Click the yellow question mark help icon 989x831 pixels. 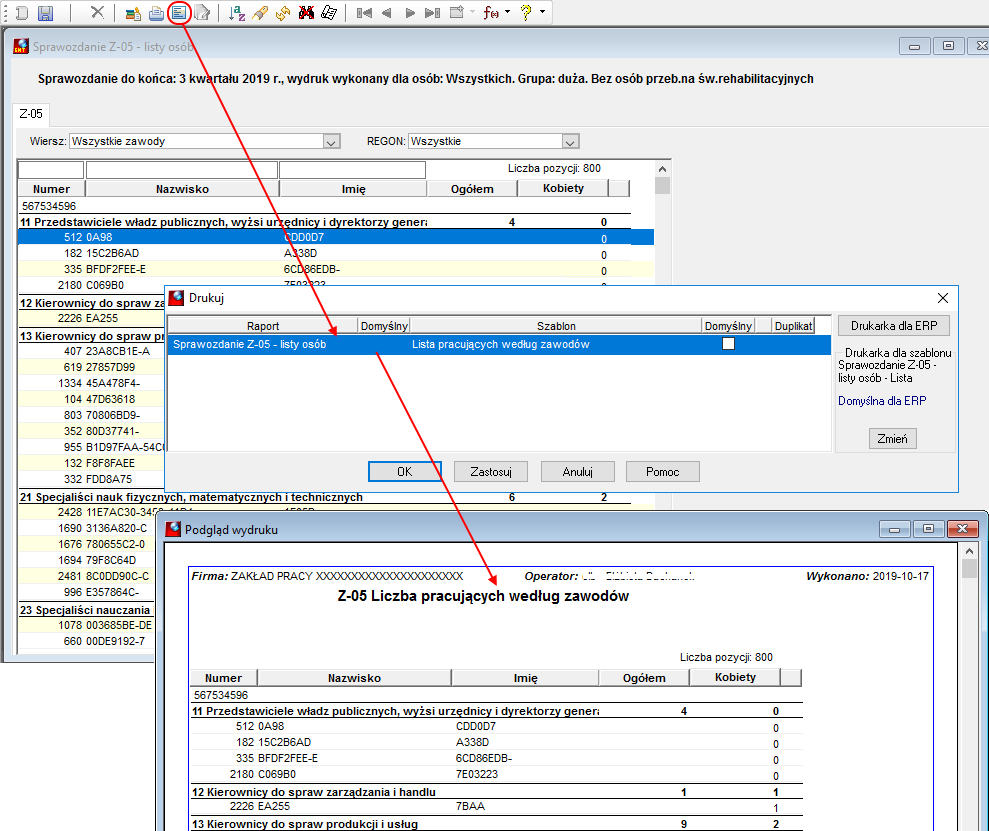[x=526, y=13]
